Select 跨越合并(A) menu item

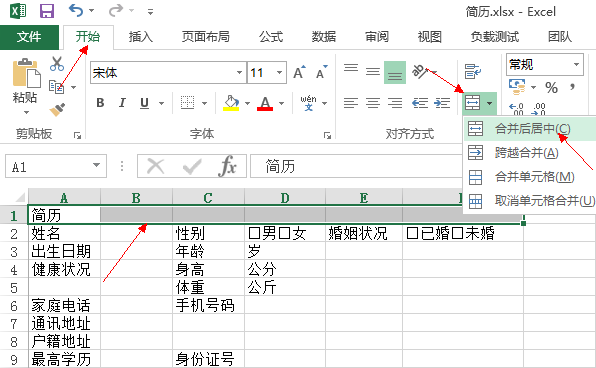tap(530, 153)
